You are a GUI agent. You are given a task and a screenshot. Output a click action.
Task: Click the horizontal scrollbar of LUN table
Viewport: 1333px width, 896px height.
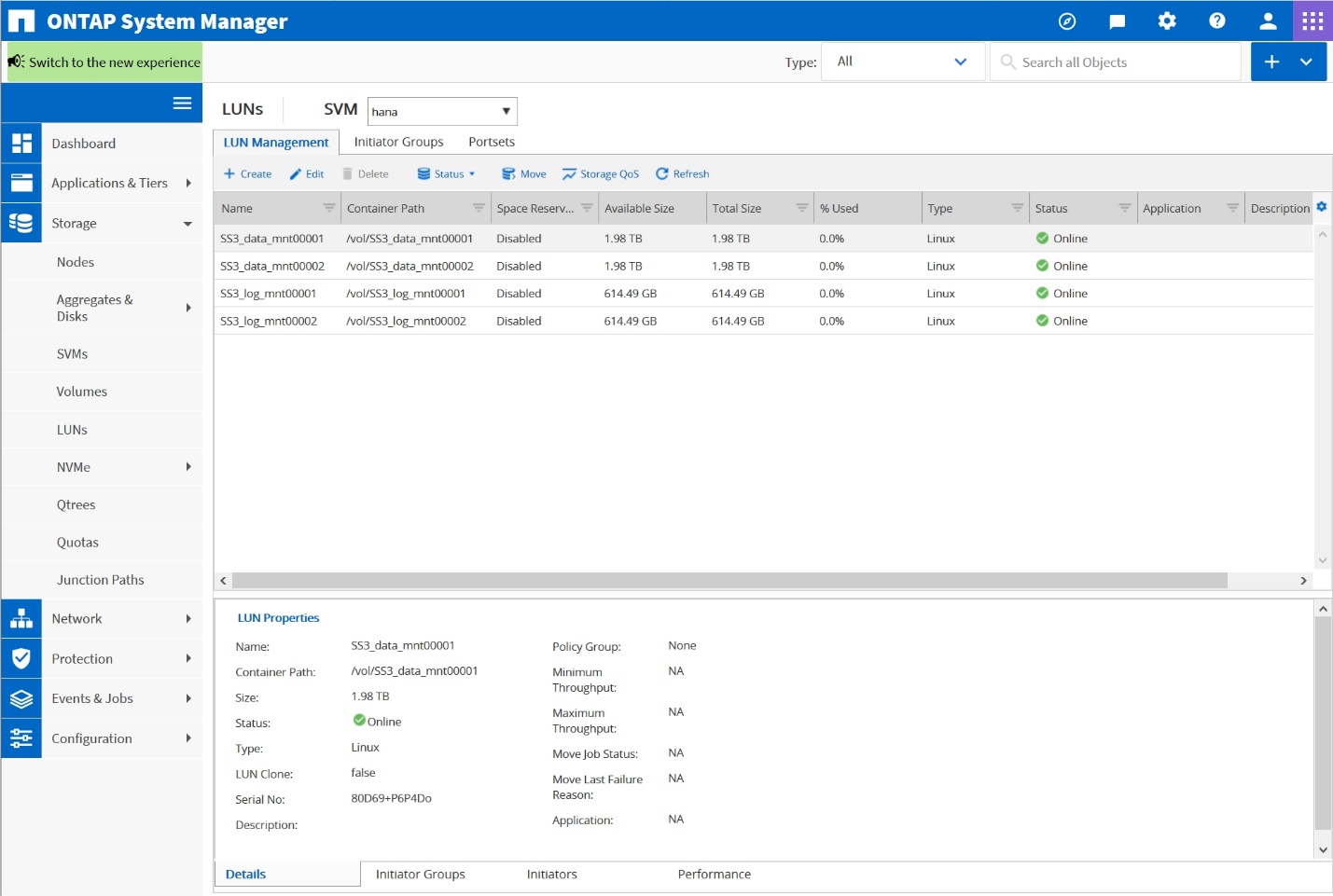pyautogui.click(x=729, y=581)
